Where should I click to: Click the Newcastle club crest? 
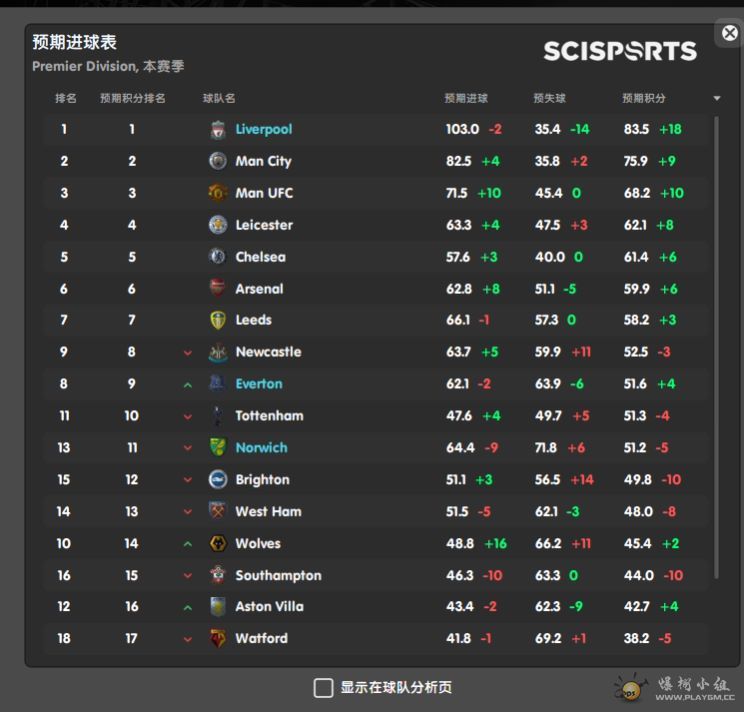218,352
